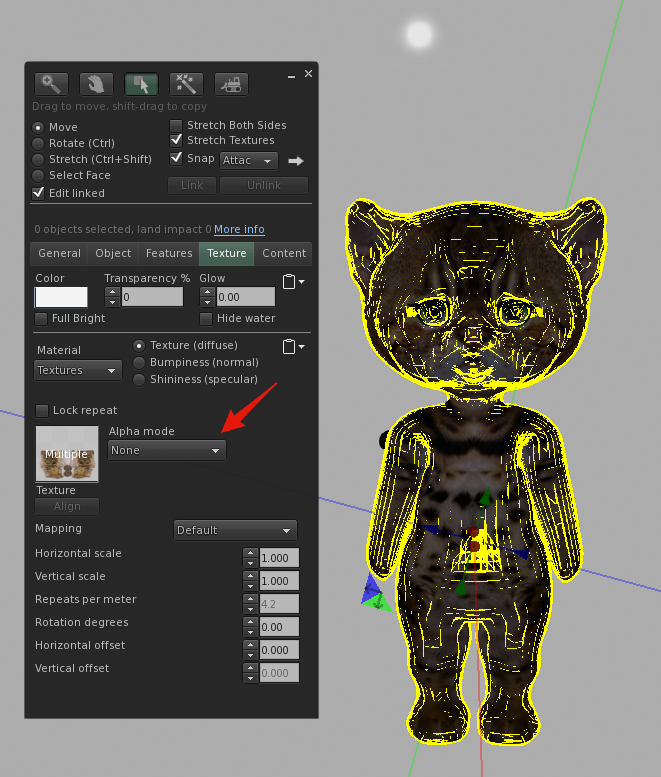
Task: Click the Repeats per meter field
Action: (279, 604)
